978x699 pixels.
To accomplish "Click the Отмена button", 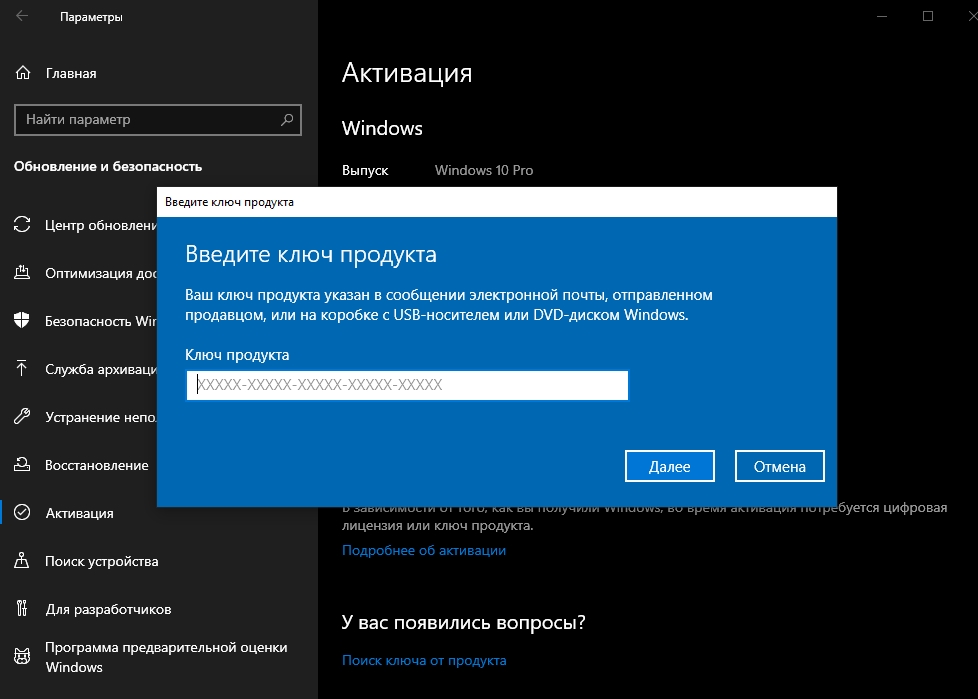I will (x=780, y=466).
